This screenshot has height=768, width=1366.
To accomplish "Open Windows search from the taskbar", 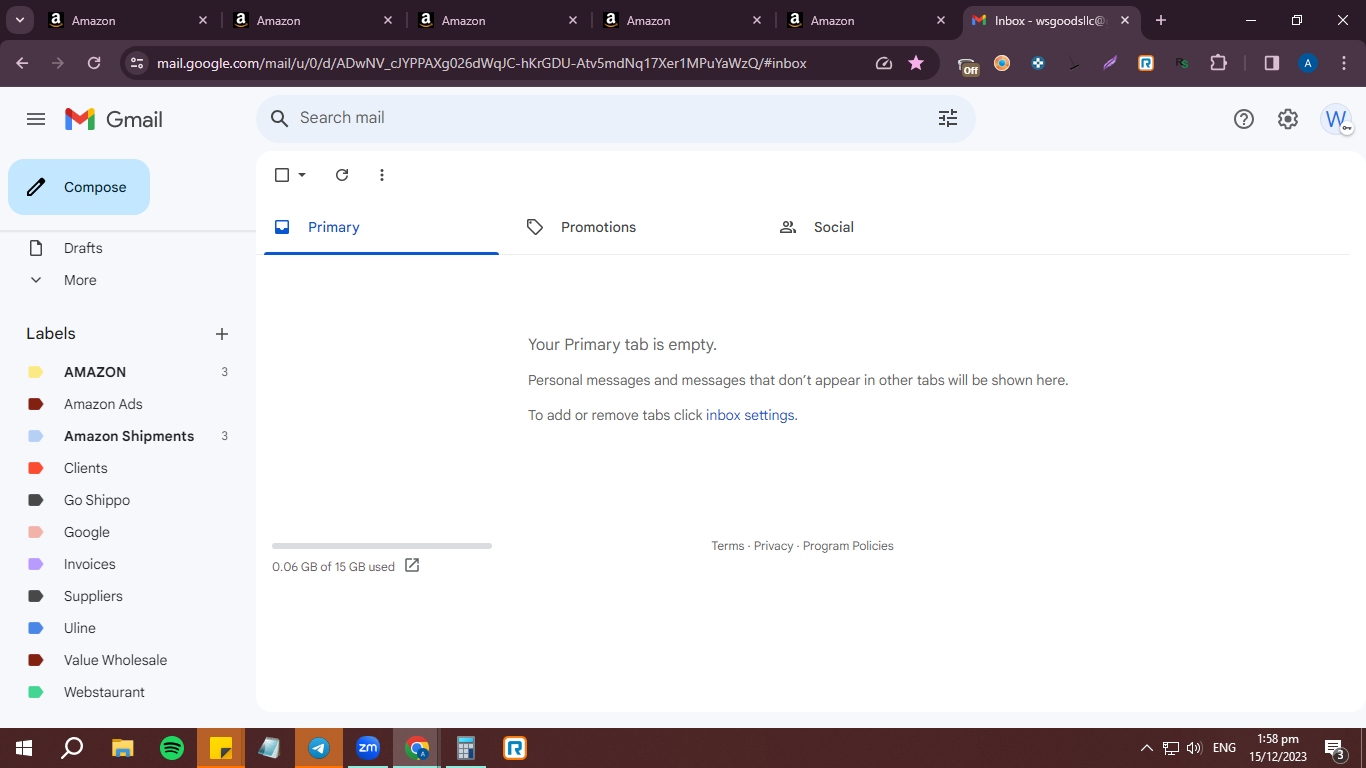I will coord(72,748).
